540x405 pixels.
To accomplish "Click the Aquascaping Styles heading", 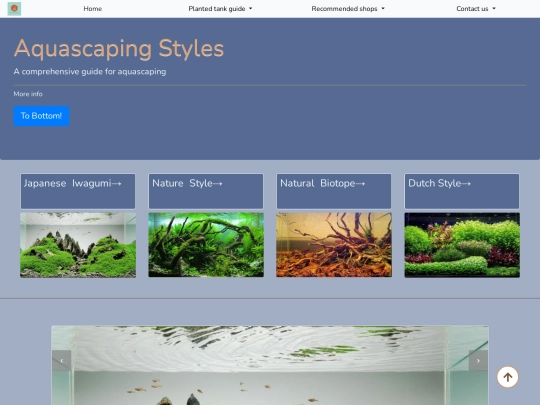I will click(119, 48).
